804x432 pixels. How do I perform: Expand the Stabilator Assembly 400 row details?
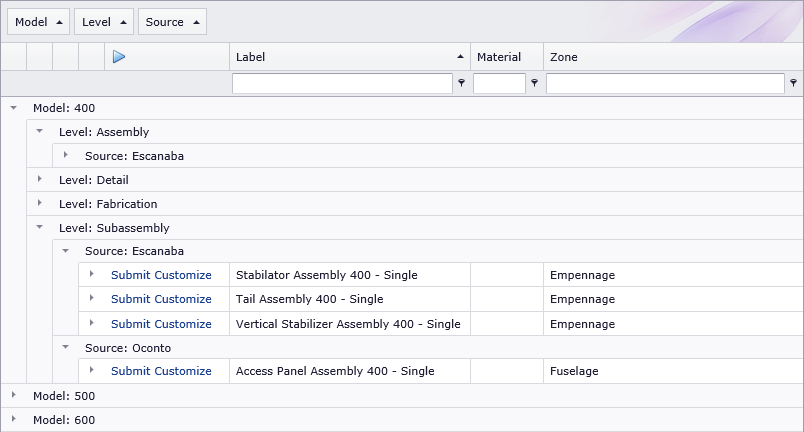coord(91,275)
